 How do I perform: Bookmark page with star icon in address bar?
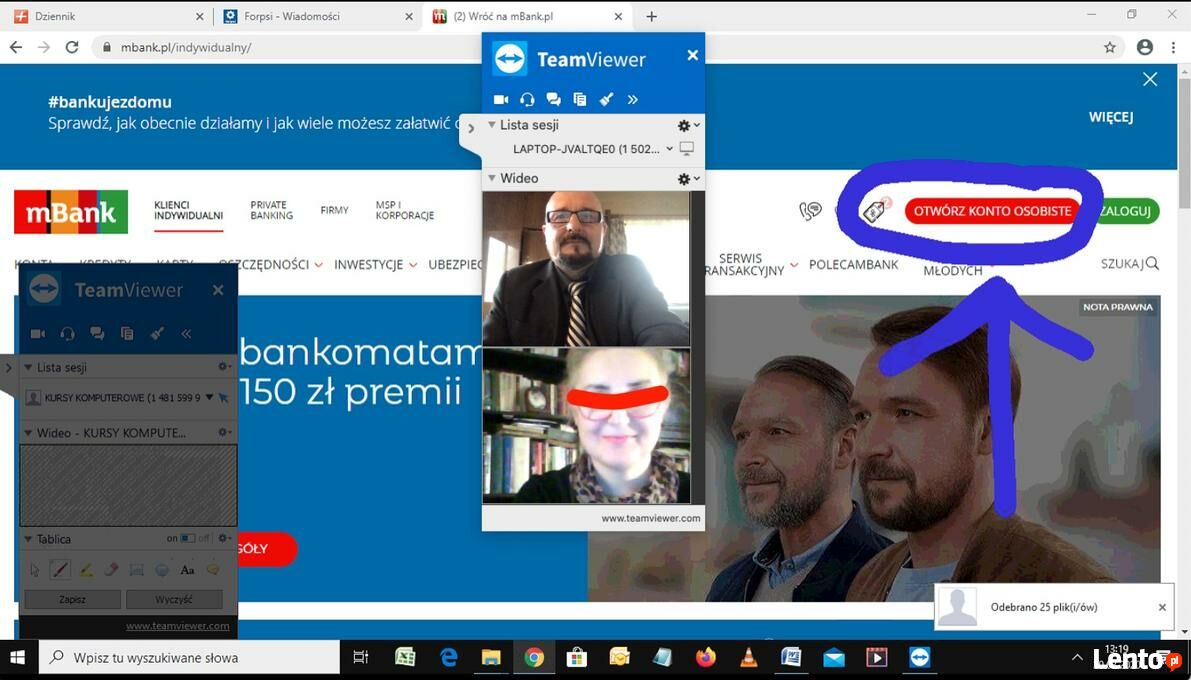pos(1110,47)
